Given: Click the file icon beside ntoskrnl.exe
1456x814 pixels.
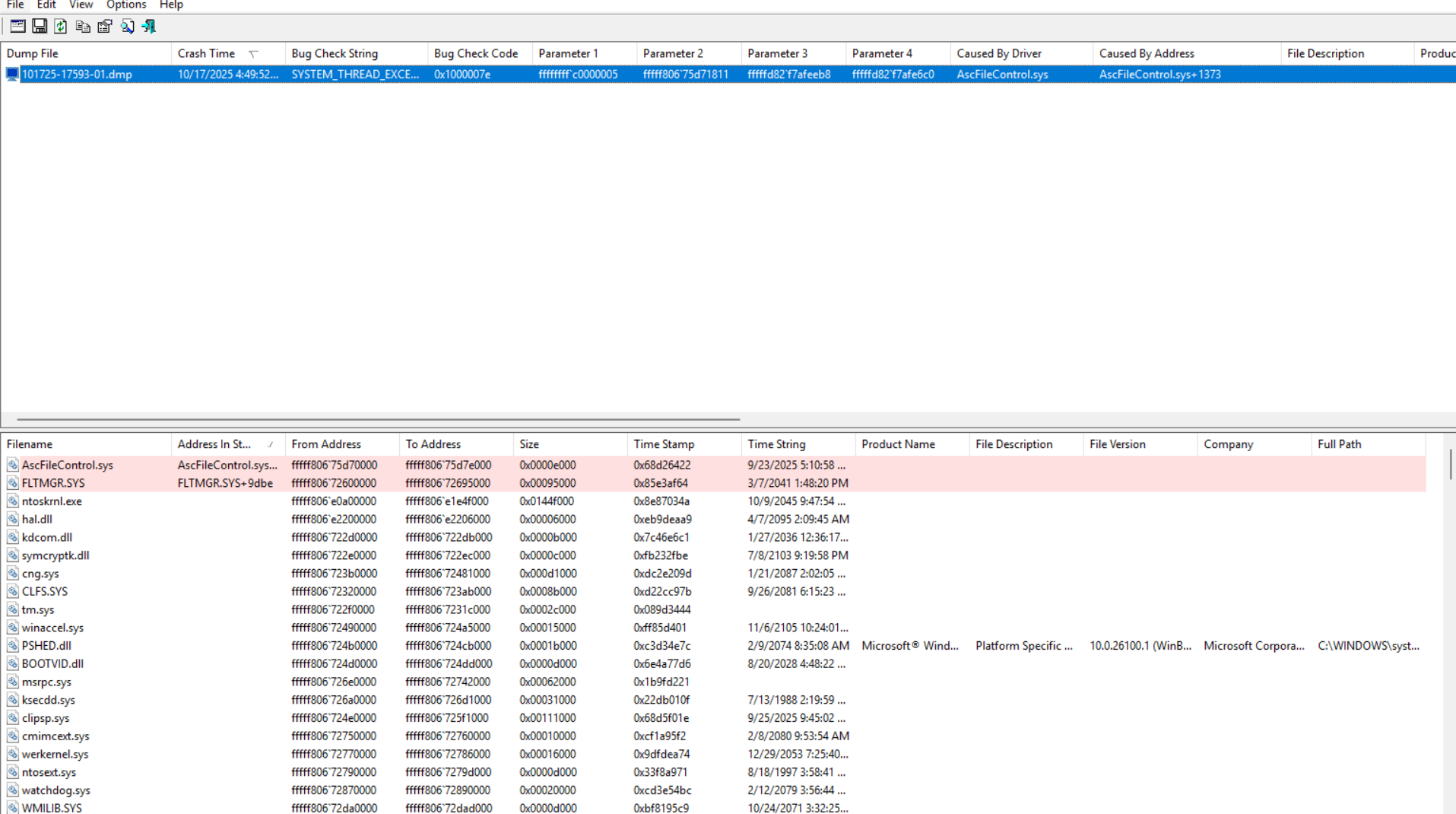Looking at the screenshot, I should [13, 501].
